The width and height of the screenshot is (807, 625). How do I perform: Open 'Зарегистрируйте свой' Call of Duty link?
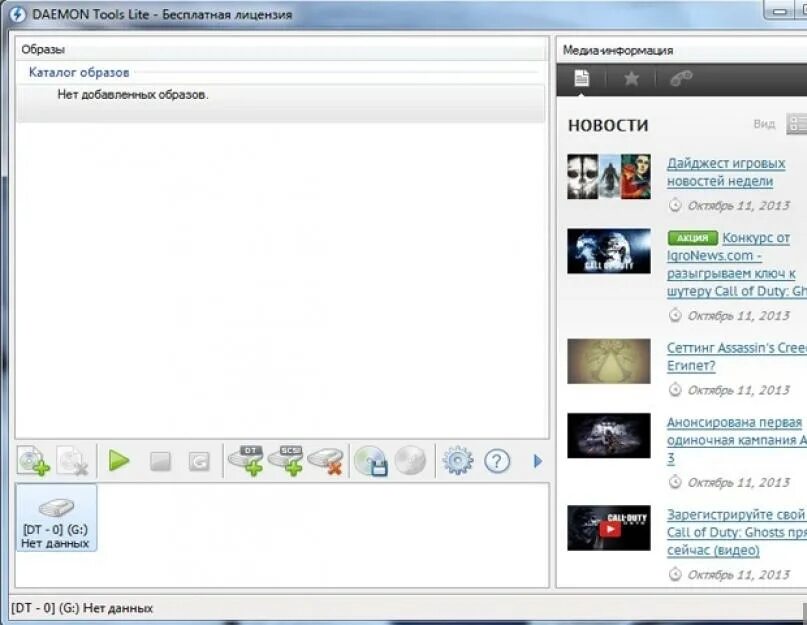pos(736,532)
